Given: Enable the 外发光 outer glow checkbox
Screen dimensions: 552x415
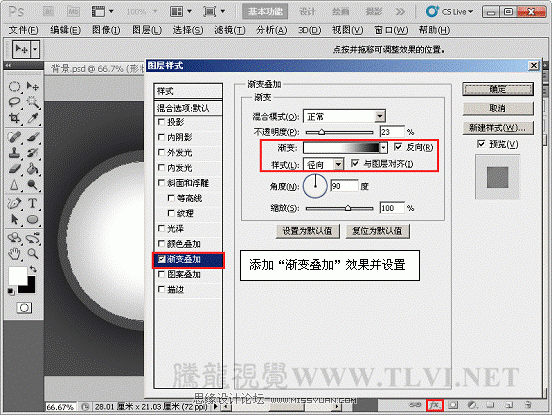Looking at the screenshot, I should click(161, 152).
